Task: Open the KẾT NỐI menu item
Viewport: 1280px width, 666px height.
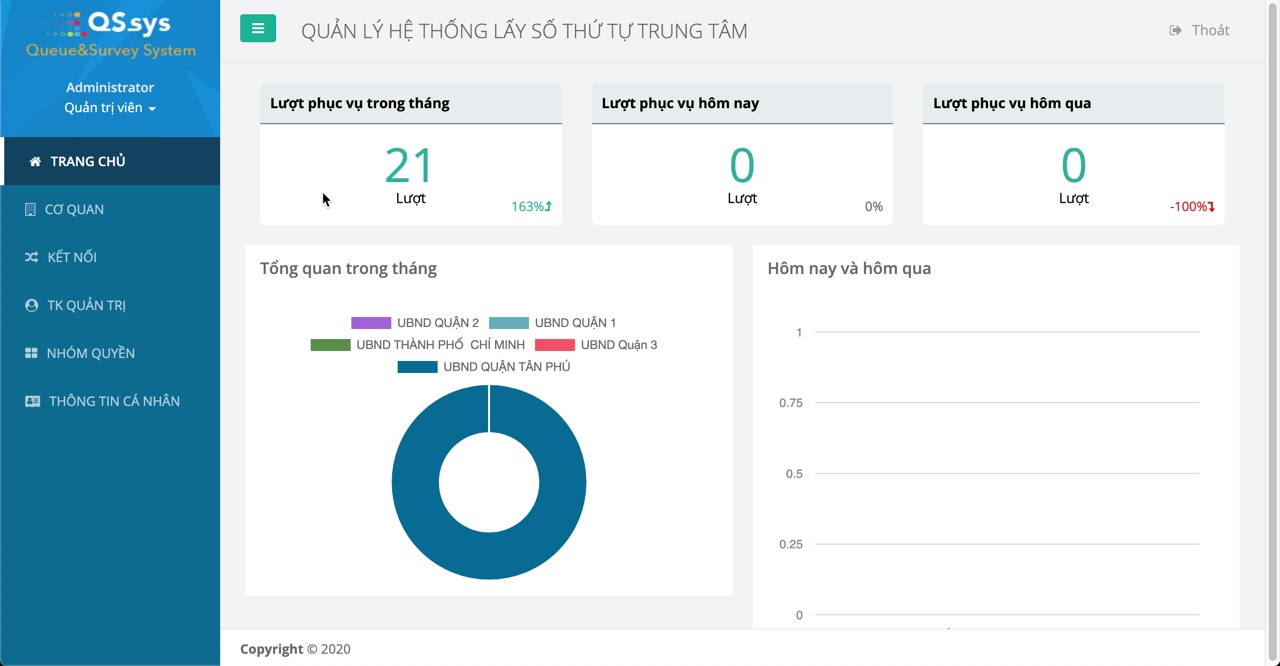Action: pos(72,258)
